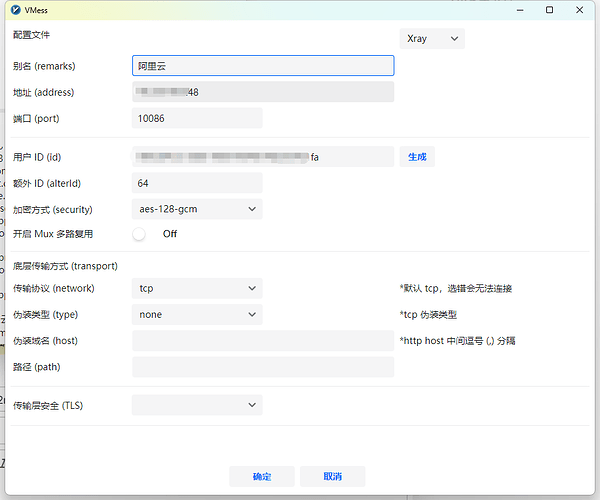Open the Xray config type dropdown
This screenshot has height=500, width=600.
tap(432, 39)
